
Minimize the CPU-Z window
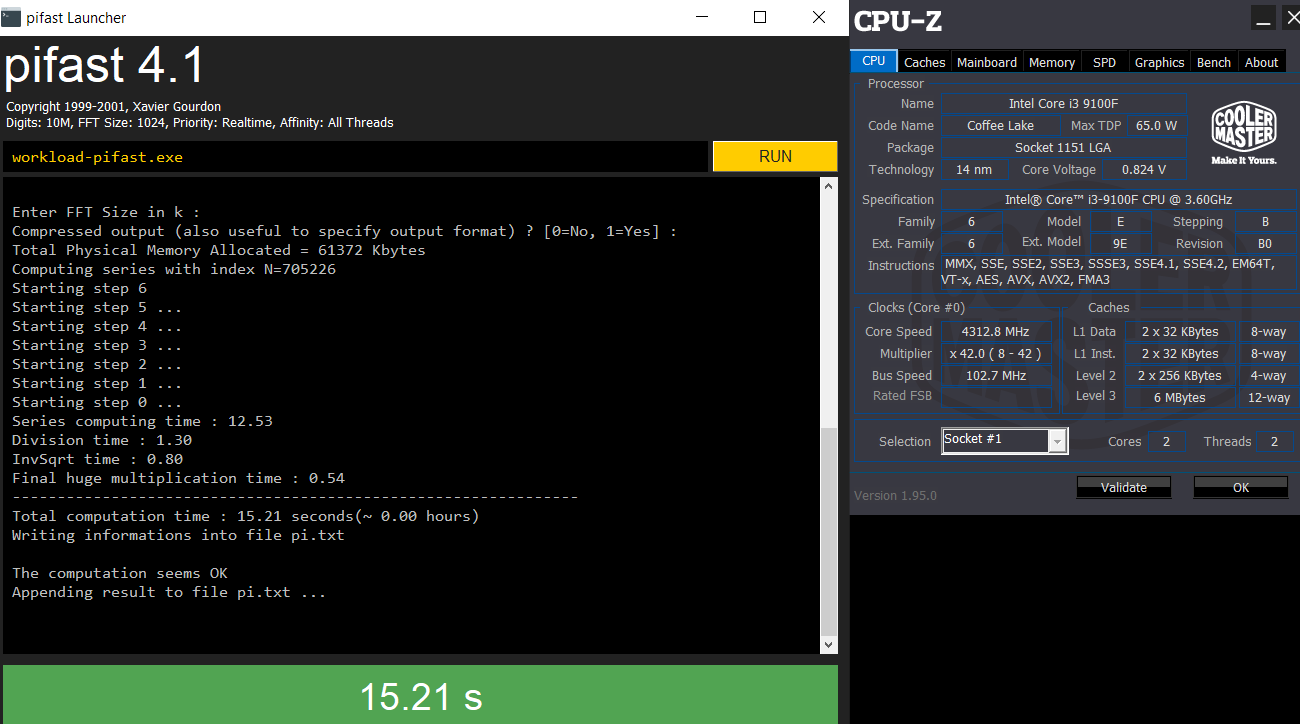tap(1264, 18)
